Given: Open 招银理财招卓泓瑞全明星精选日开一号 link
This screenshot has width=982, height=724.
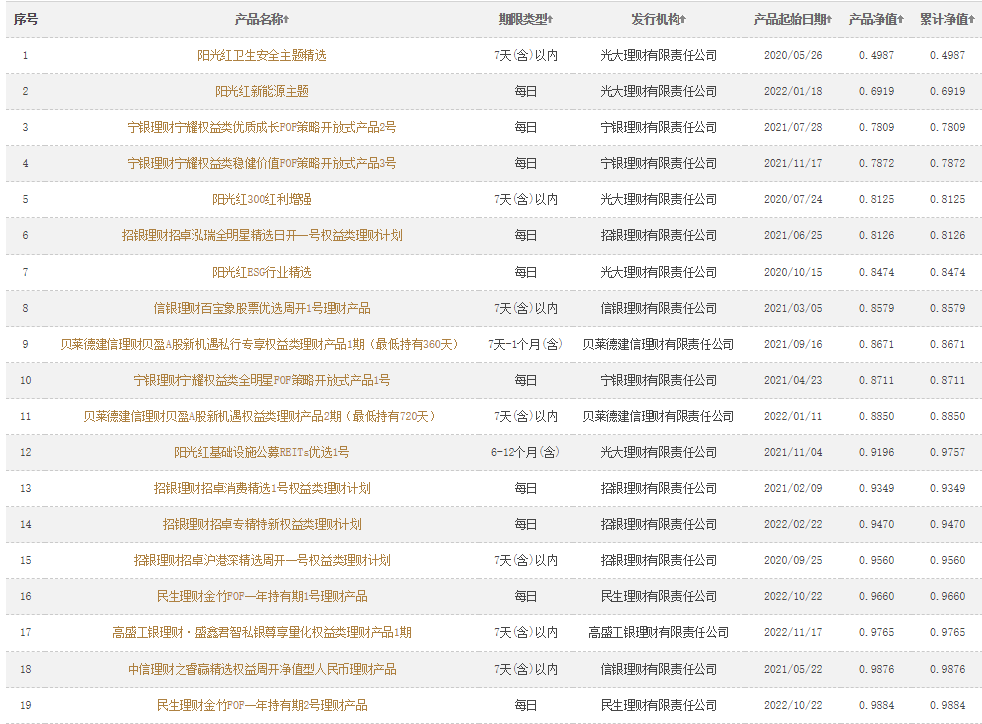Looking at the screenshot, I should point(261,236).
